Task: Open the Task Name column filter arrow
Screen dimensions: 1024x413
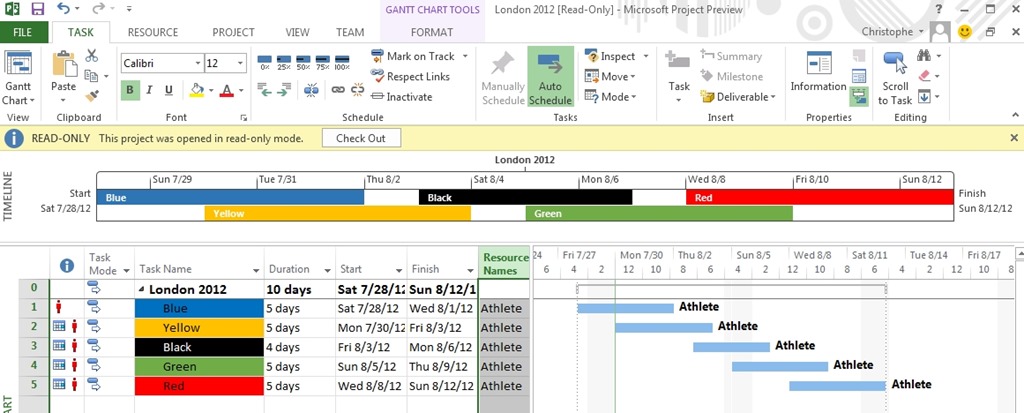Action: click(x=256, y=271)
